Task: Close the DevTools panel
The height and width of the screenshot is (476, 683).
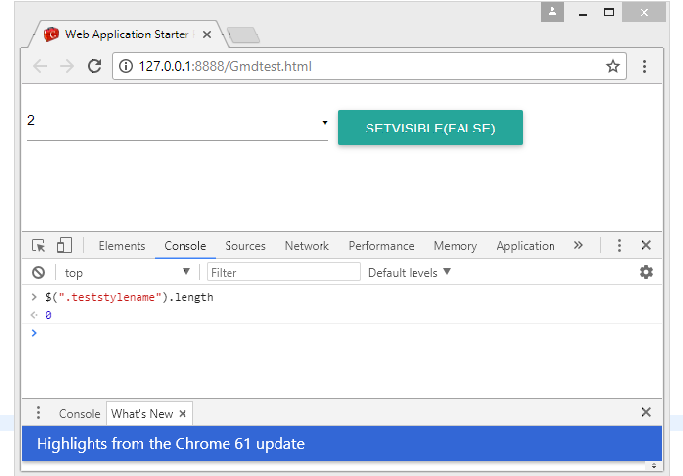Action: (x=646, y=245)
